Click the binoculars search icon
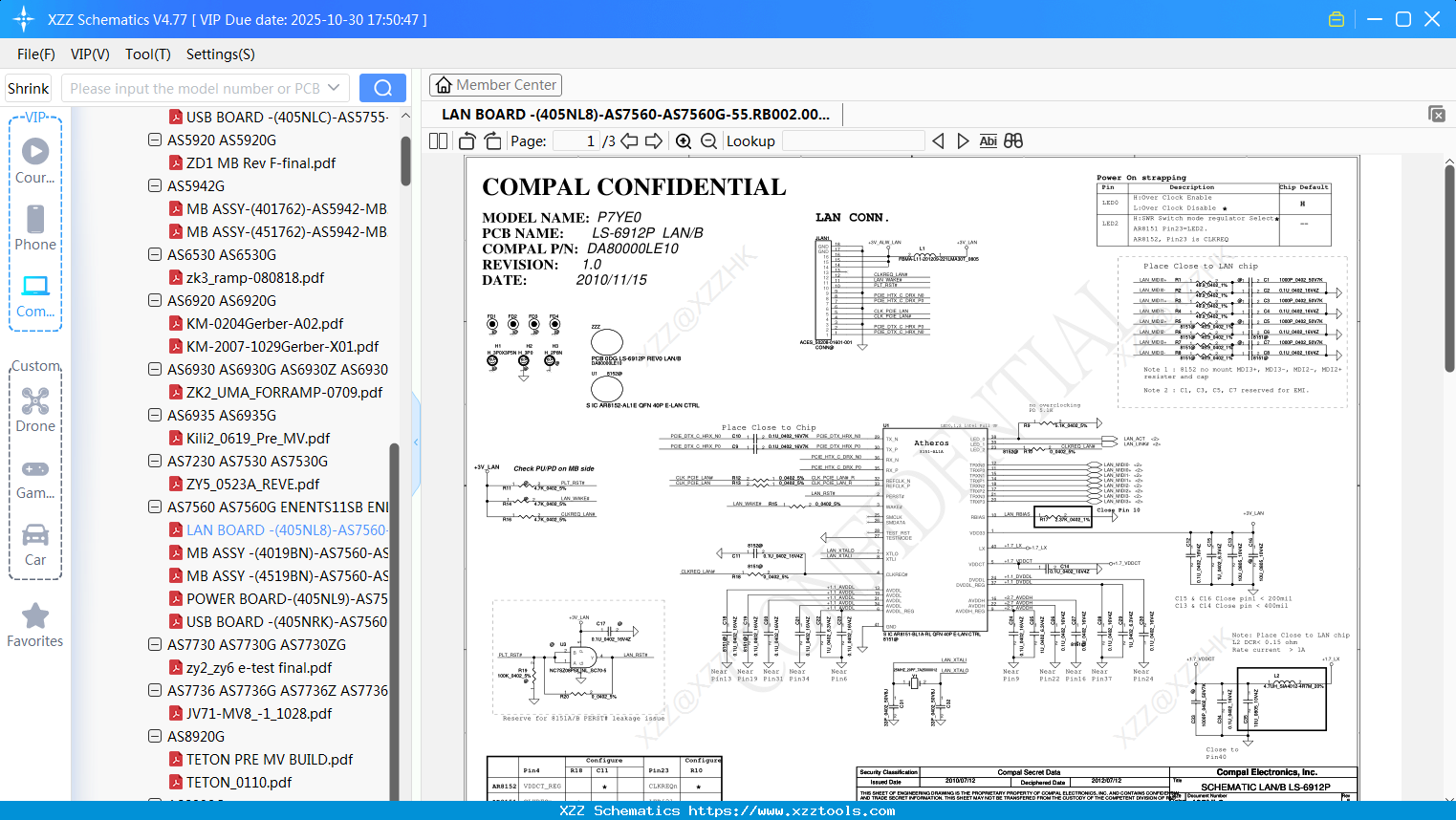Viewport: 1456px width, 820px height. click(1013, 140)
